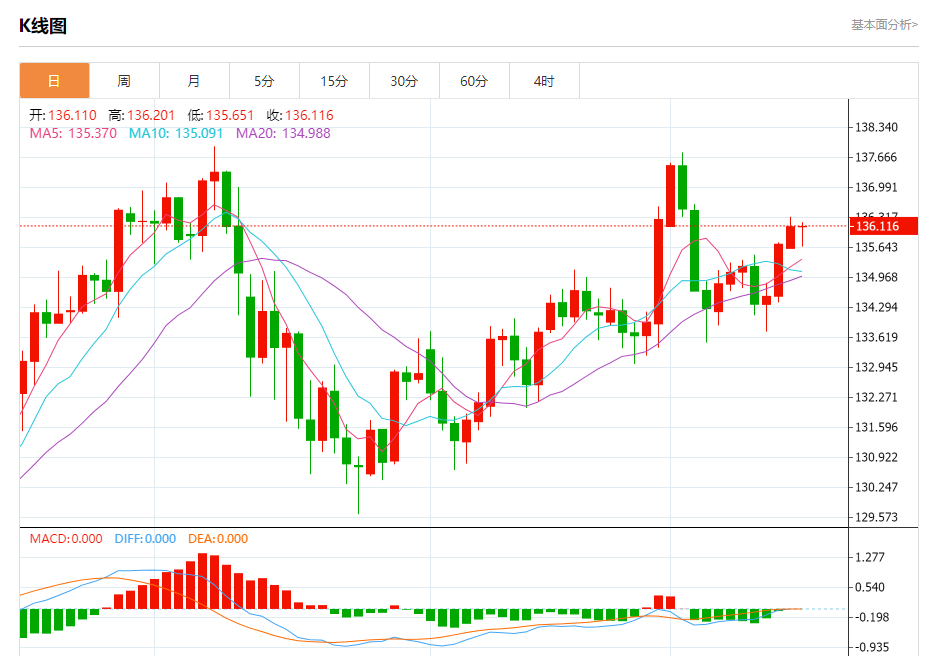Open the 4时 interval tab
933x656 pixels.
(544, 80)
